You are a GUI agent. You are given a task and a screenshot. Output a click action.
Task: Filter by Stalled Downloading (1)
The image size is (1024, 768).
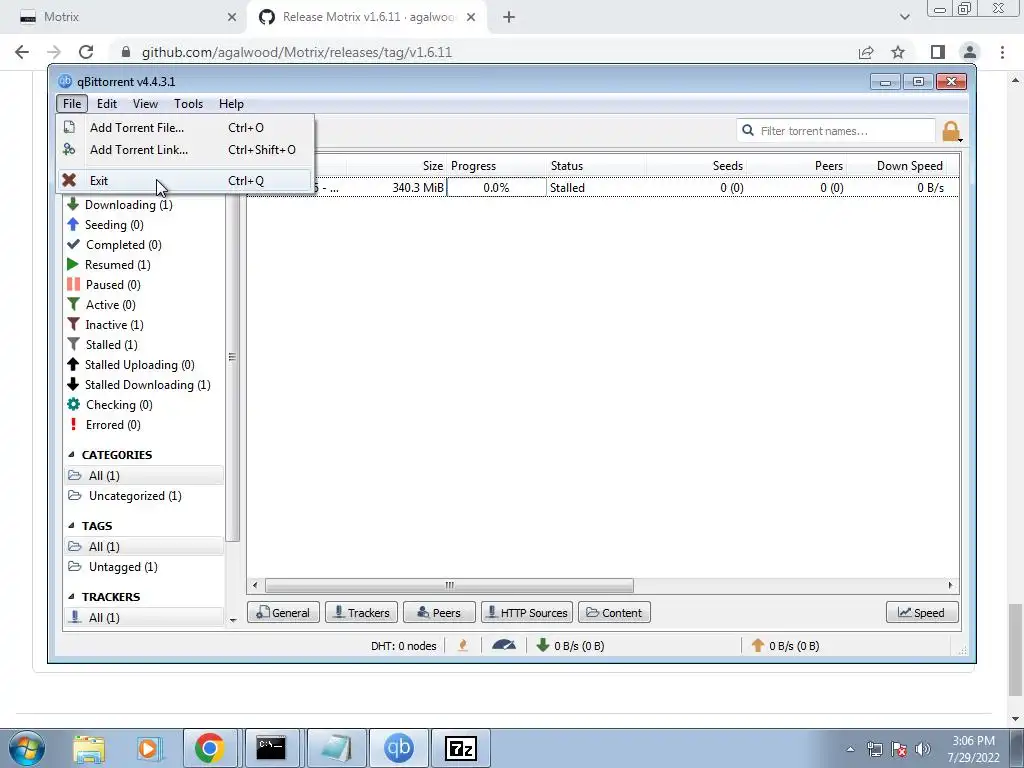pyautogui.click(x=147, y=385)
